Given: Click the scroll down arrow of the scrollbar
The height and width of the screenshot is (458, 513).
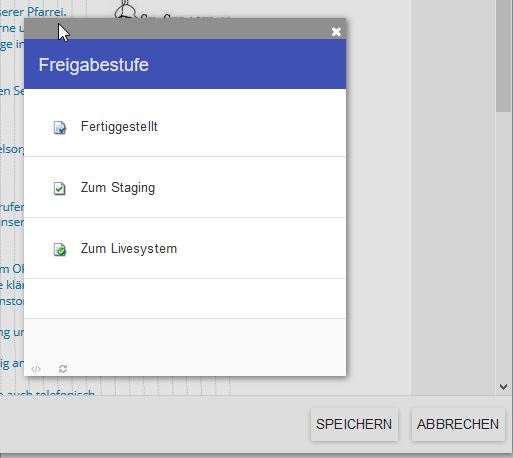Looking at the screenshot, I should [x=503, y=387].
